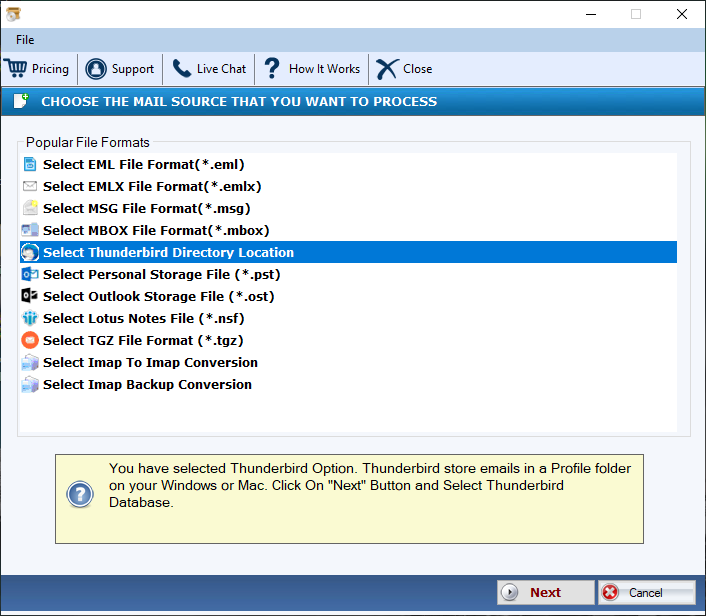Click the play arrow icon on the Next button
Viewport: 706px width, 616px height.
[x=510, y=592]
